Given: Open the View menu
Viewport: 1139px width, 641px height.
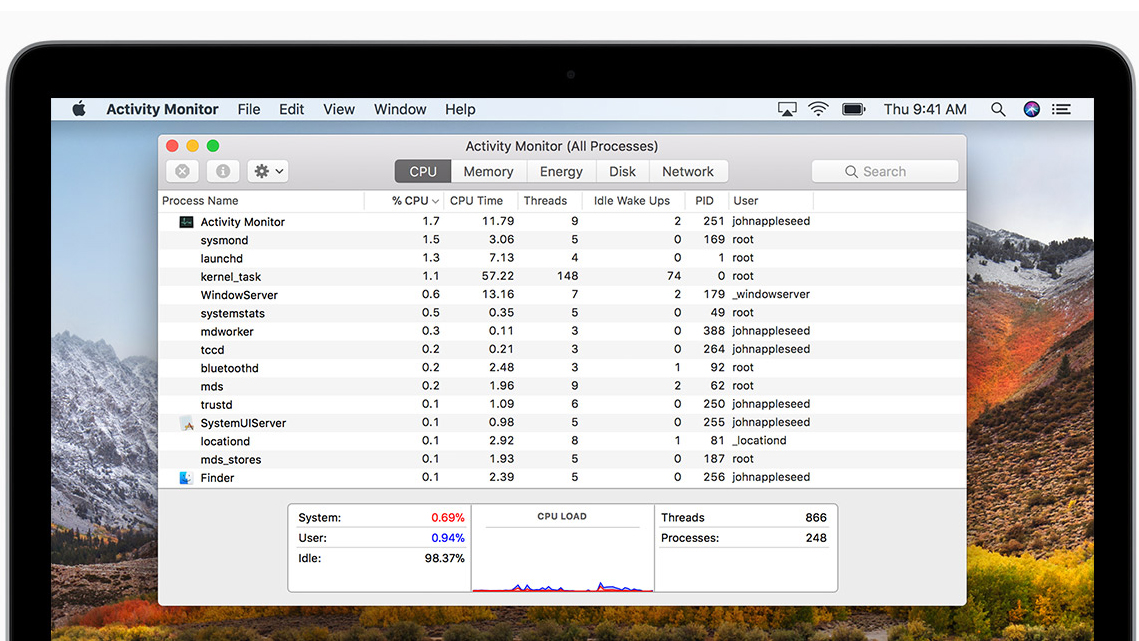Looking at the screenshot, I should (x=339, y=109).
